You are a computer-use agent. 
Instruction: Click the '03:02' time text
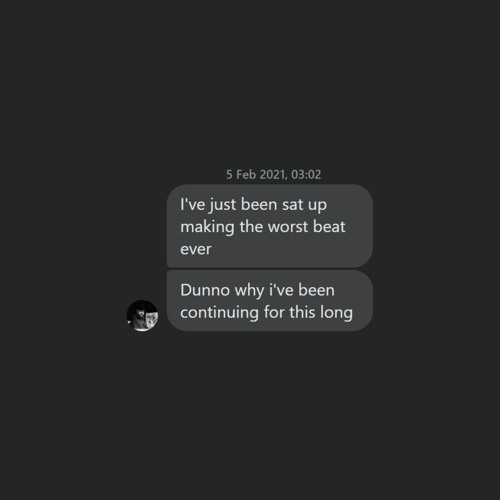pos(306,175)
